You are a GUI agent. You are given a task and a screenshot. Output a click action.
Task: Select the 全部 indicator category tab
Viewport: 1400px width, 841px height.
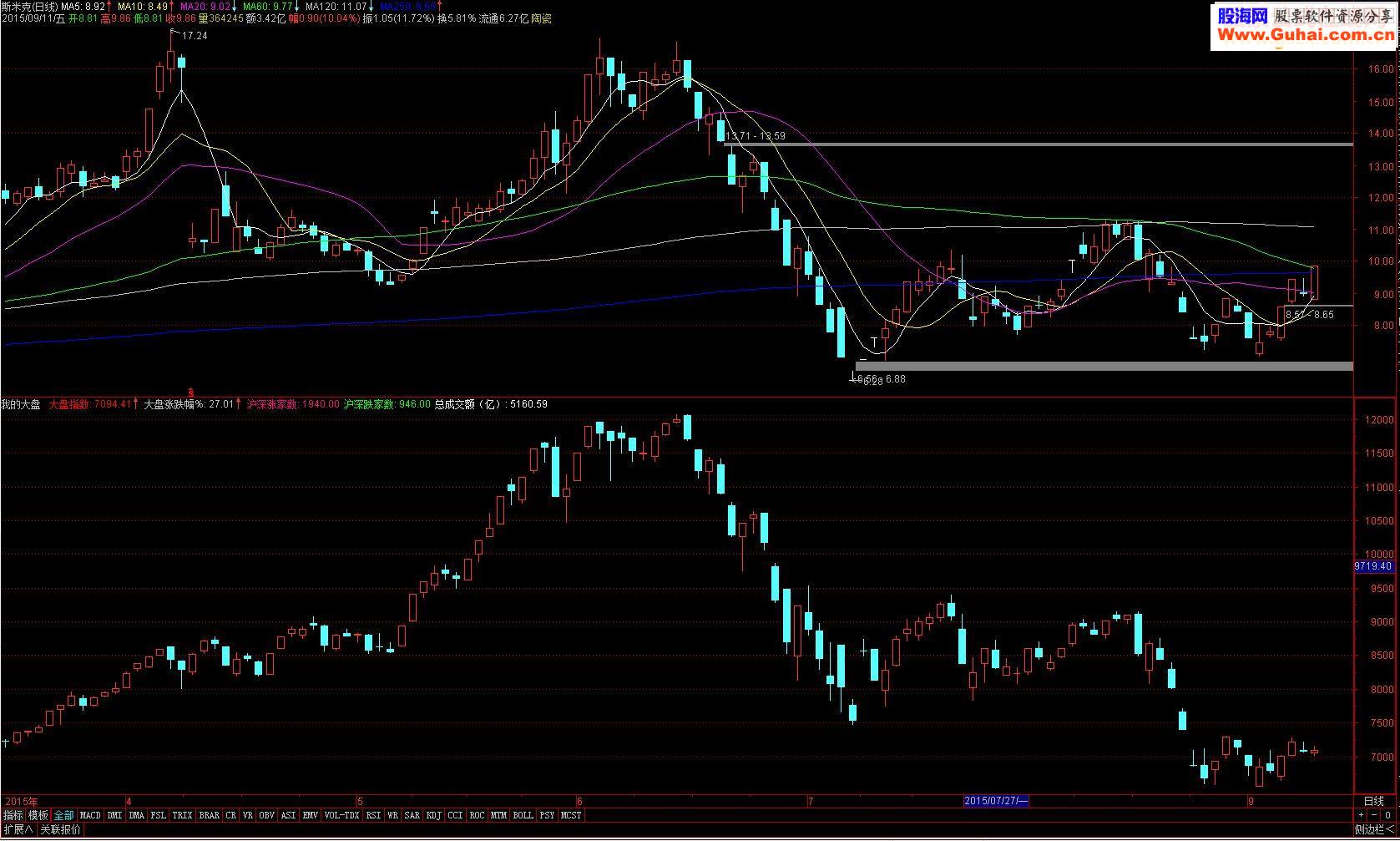click(x=64, y=815)
